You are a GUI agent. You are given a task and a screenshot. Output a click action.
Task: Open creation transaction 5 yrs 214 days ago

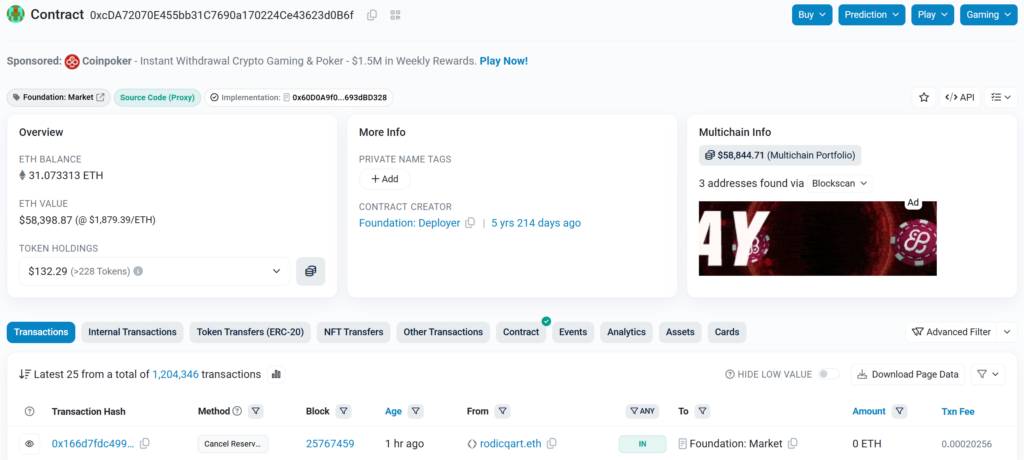[x=536, y=223]
